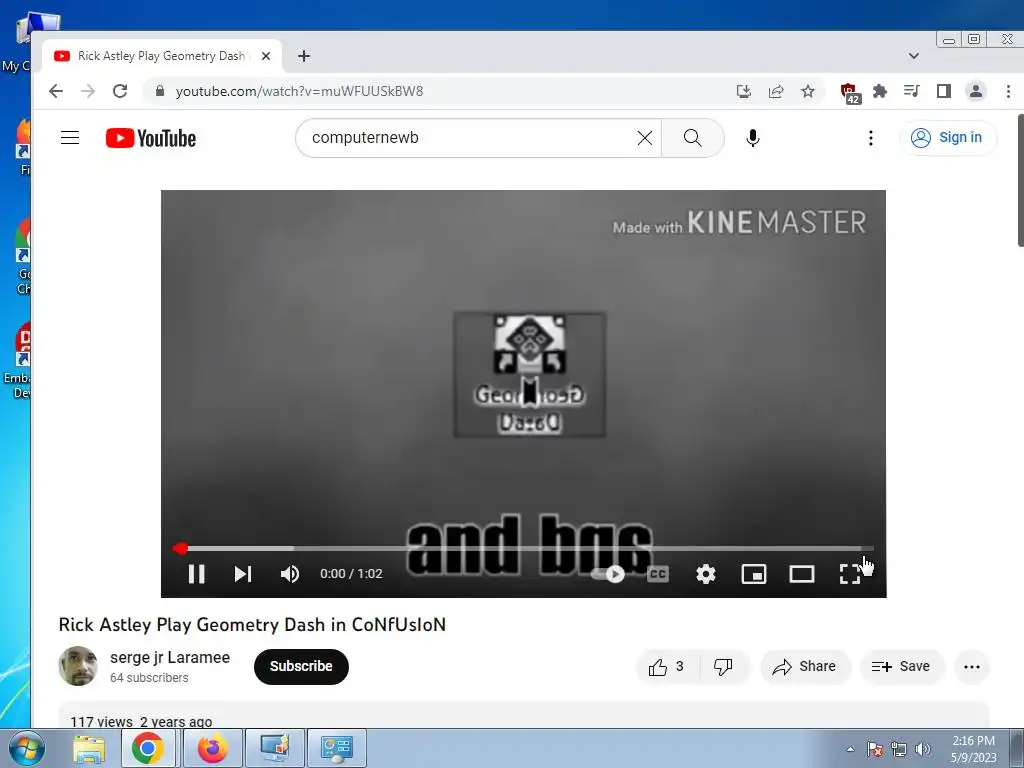Open the player settings gear
This screenshot has width=1024, height=768.
pyautogui.click(x=706, y=574)
